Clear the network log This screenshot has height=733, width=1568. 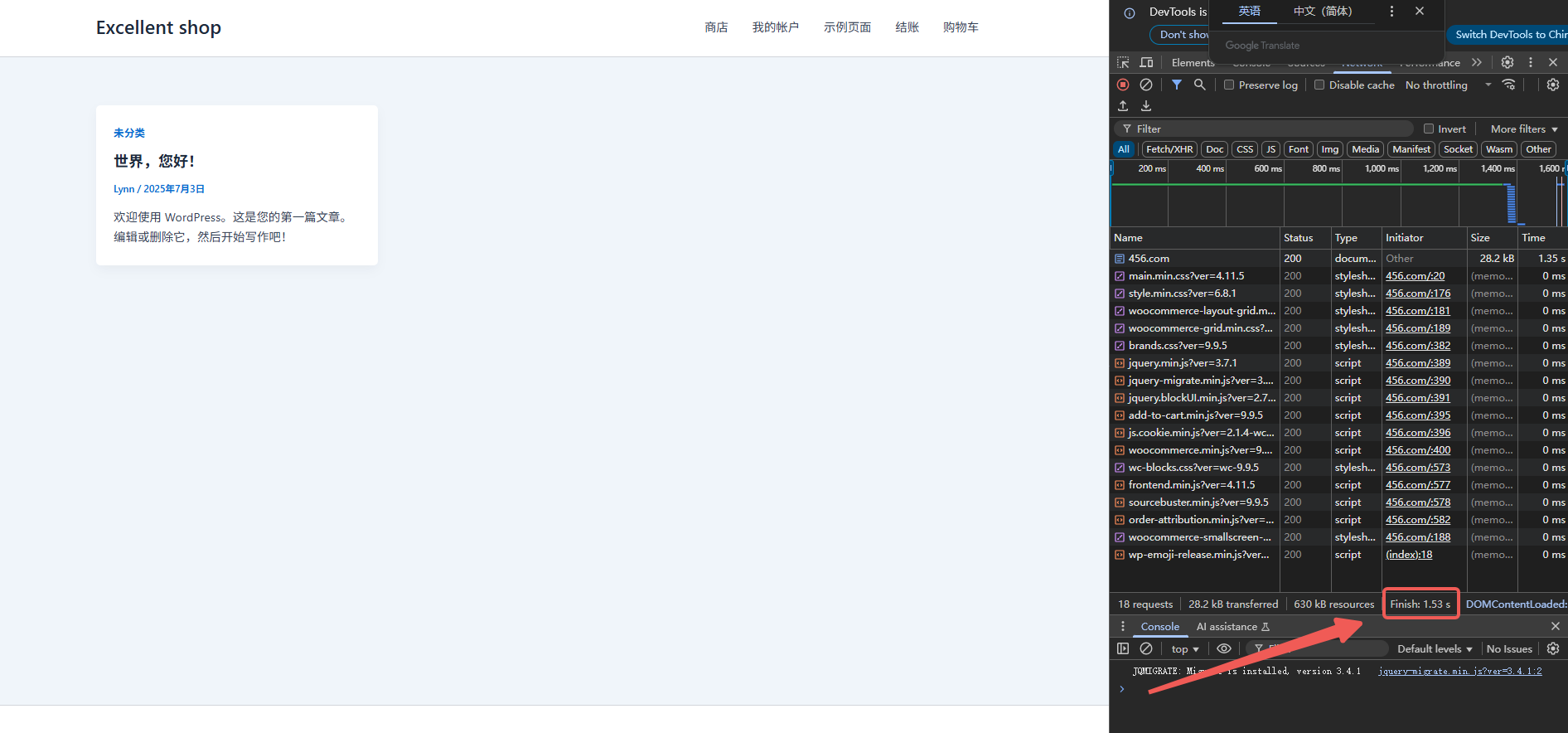(1146, 85)
